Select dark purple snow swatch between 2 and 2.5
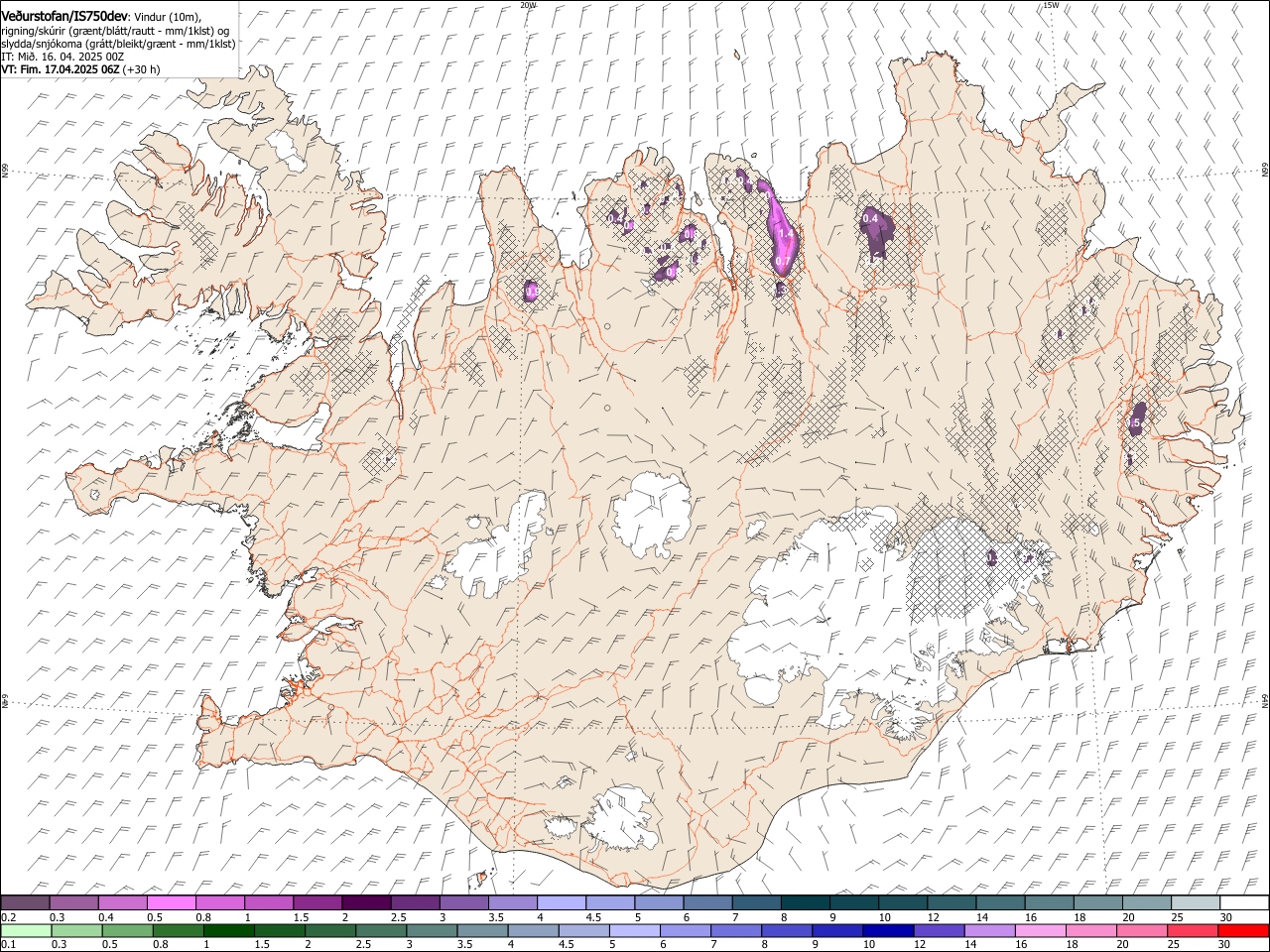Image resolution: width=1270 pixels, height=952 pixels. pyautogui.click(x=365, y=902)
